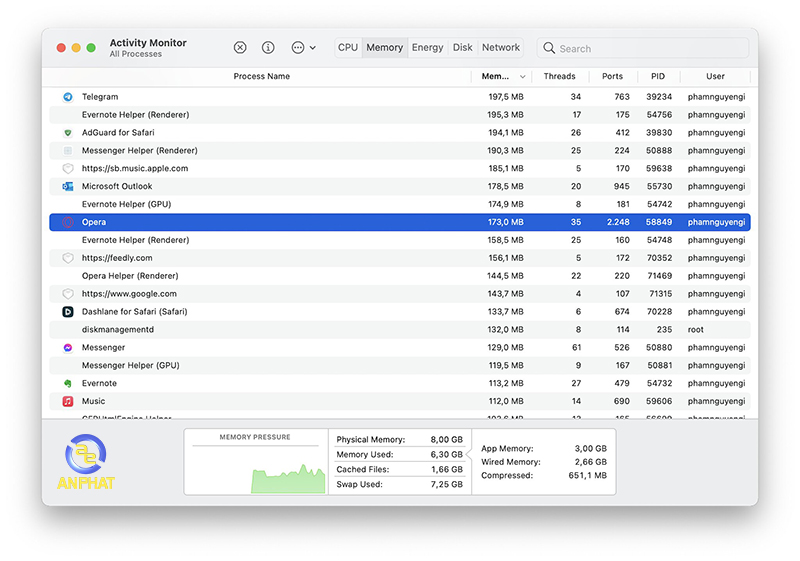Screen dimensions: 800x561
Task: Select https://sb.music.apple.com process name
Action: [135, 168]
